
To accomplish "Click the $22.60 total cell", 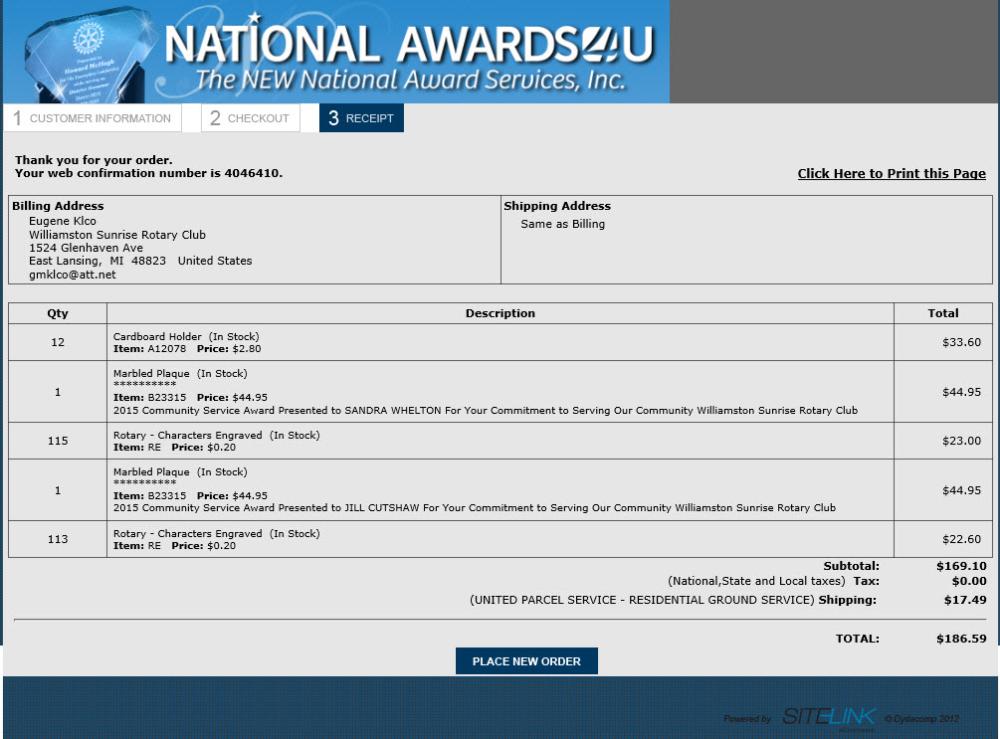I will click(943, 539).
